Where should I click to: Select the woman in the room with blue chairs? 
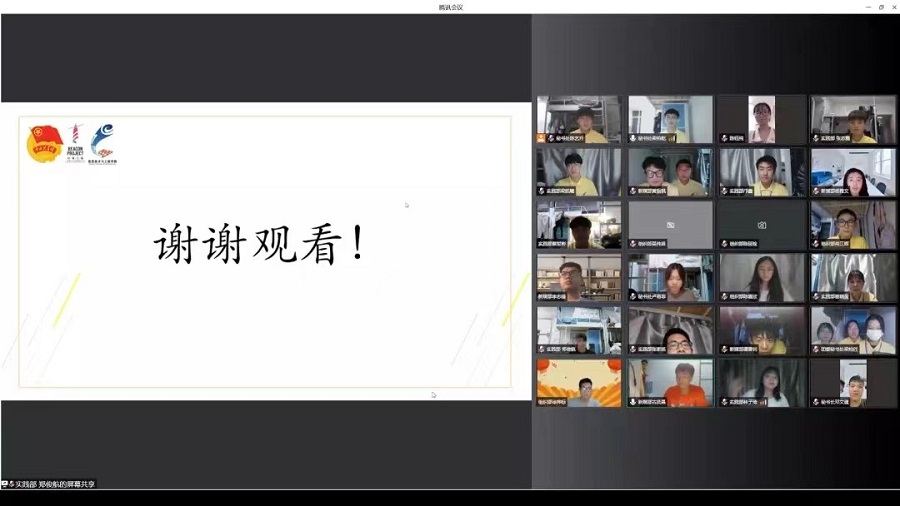point(853,172)
